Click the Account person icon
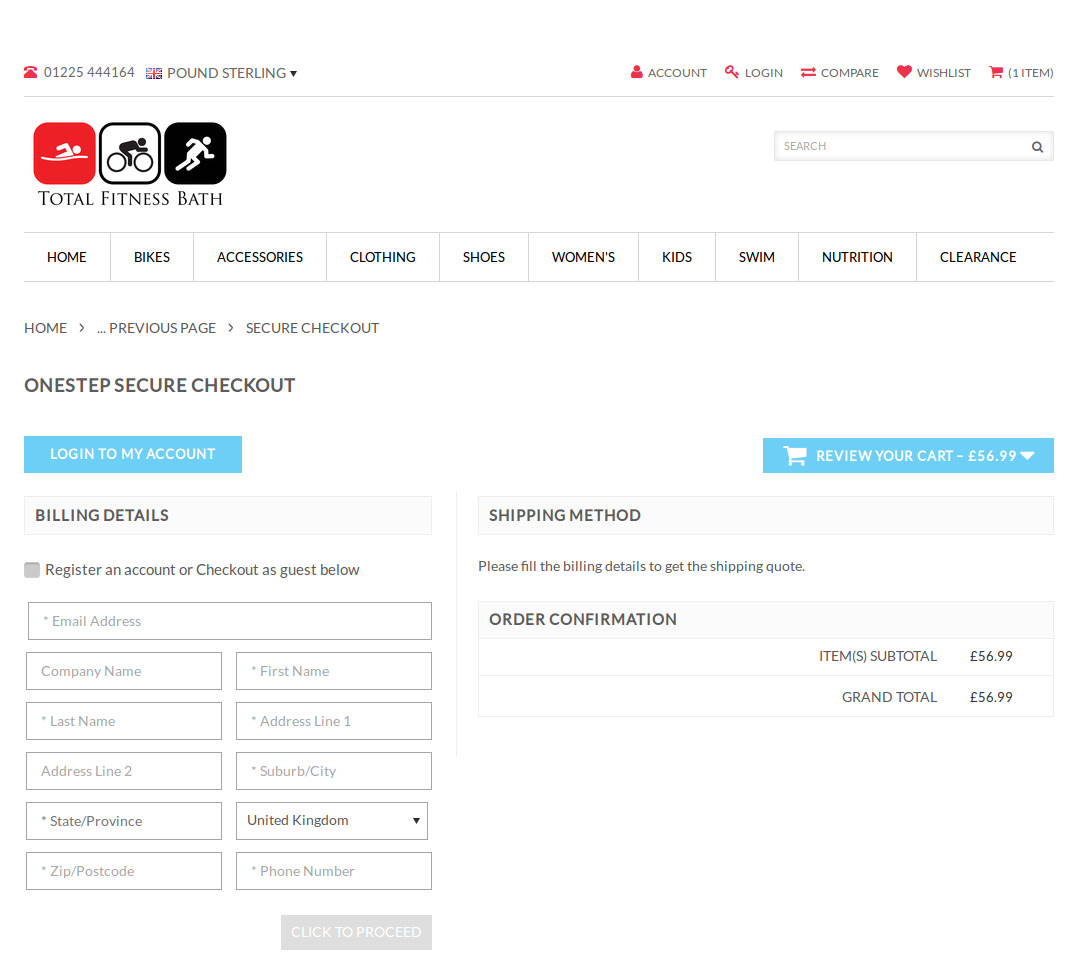This screenshot has width=1085, height=971. pyautogui.click(x=637, y=72)
